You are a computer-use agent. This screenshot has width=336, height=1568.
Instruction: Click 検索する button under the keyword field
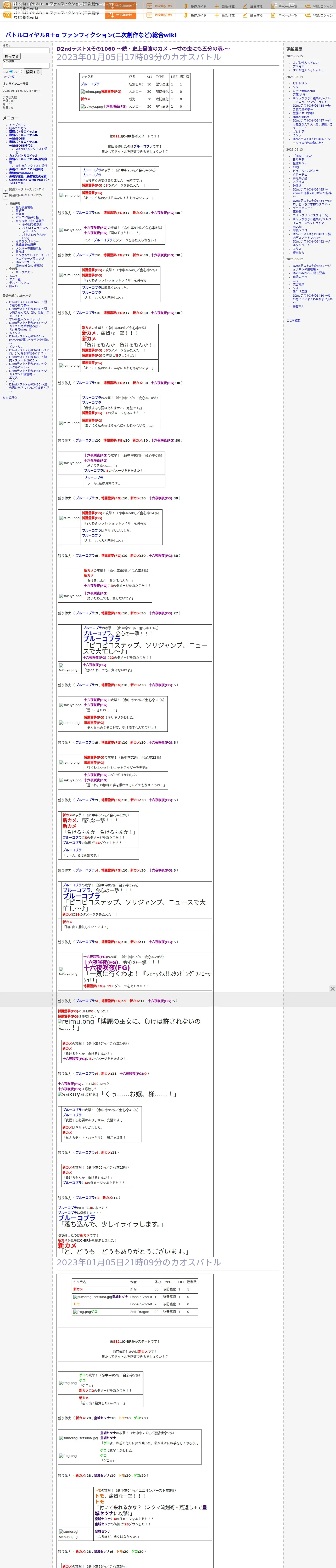12,57
